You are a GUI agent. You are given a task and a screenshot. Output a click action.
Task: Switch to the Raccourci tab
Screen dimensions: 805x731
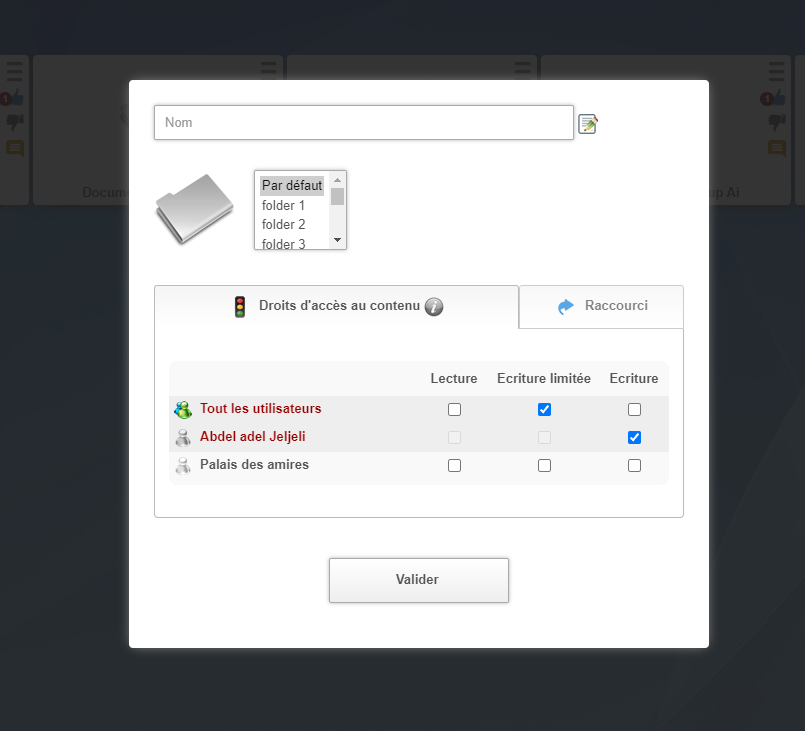(601, 306)
